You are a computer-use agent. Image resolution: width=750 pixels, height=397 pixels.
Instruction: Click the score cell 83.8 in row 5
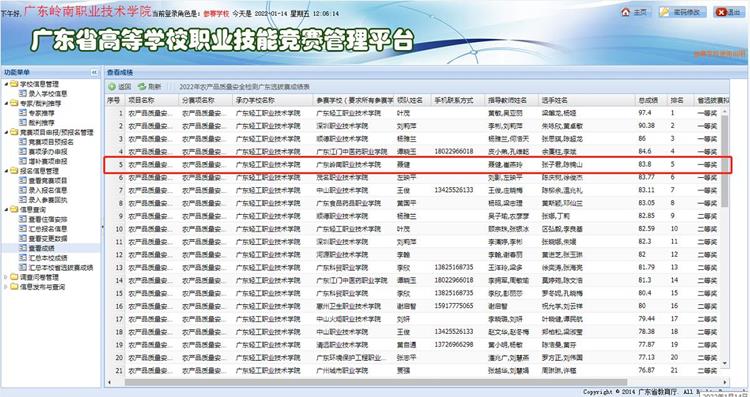click(x=645, y=165)
